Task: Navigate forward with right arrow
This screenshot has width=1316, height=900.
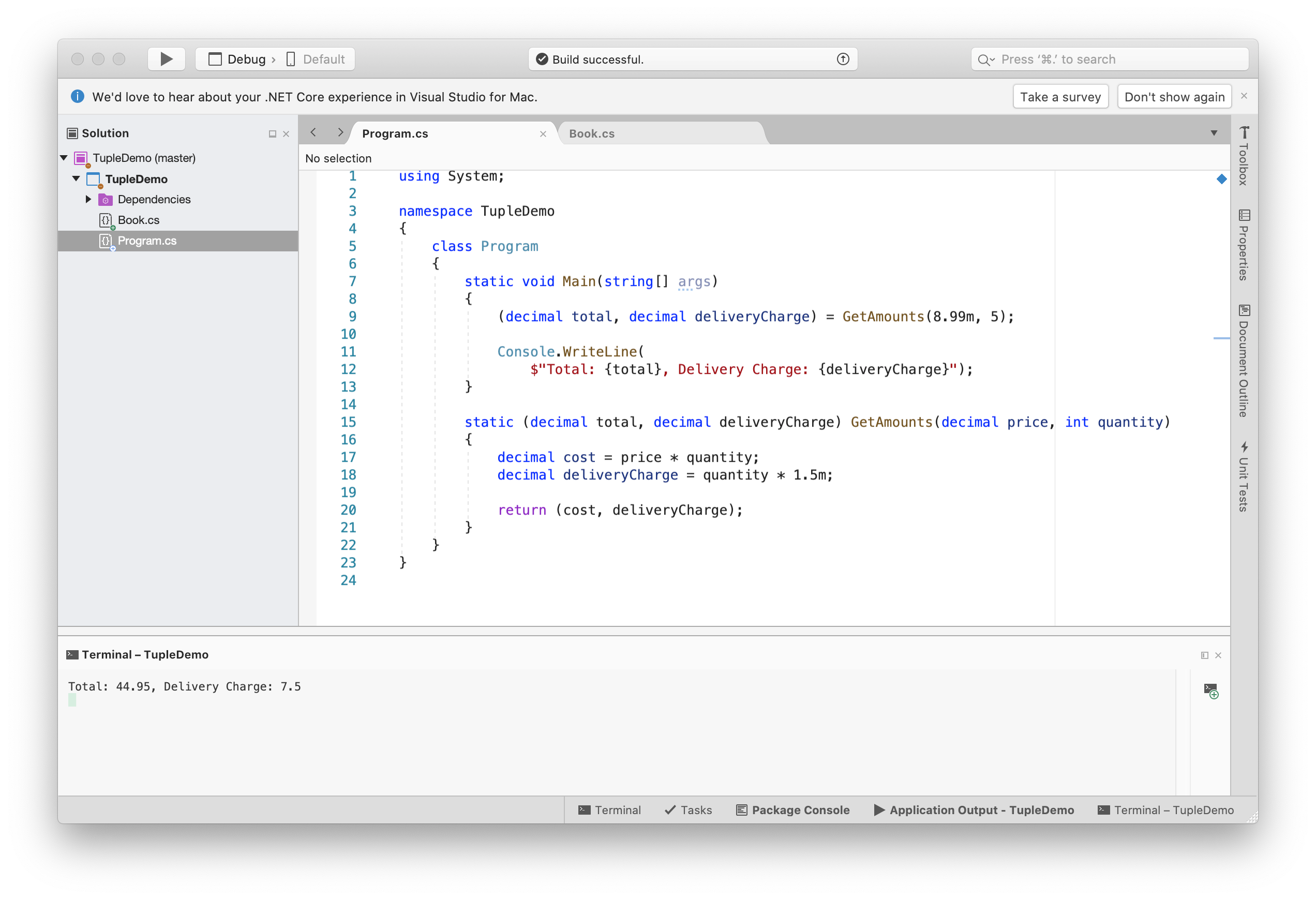Action: pos(340,132)
